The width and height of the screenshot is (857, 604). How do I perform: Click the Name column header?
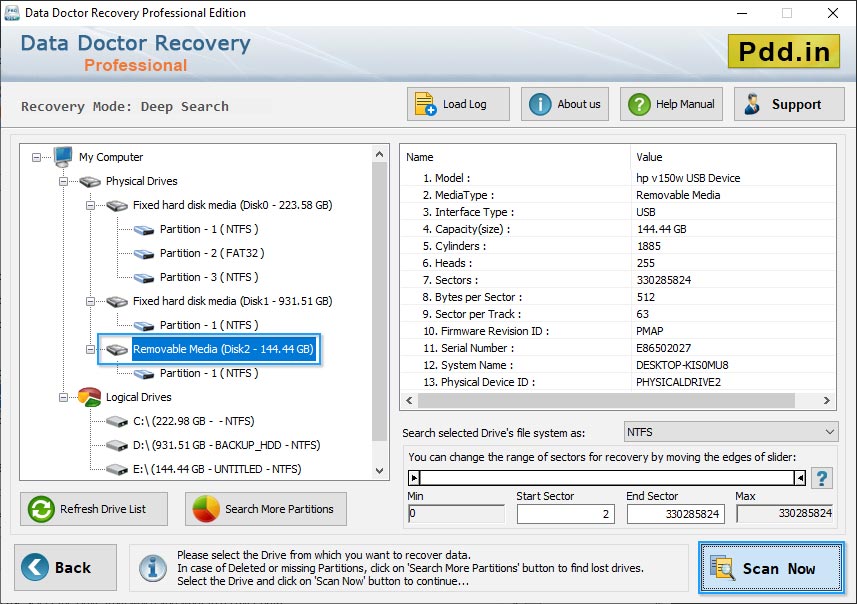(x=515, y=157)
